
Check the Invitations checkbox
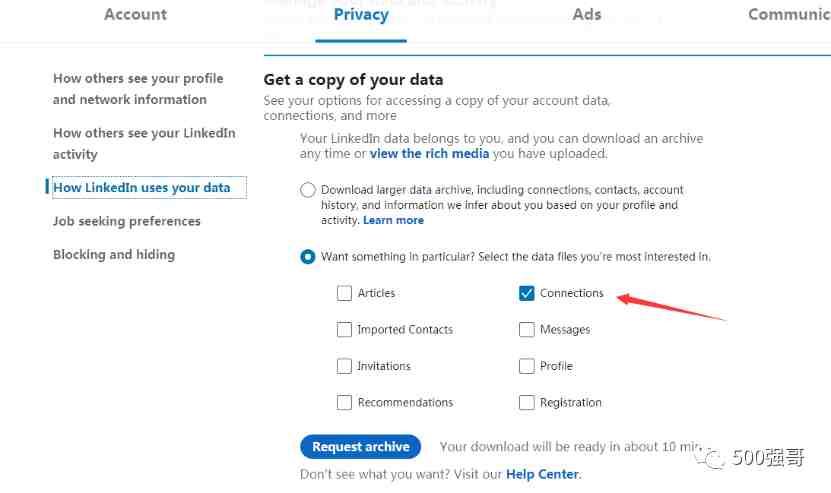(x=344, y=366)
